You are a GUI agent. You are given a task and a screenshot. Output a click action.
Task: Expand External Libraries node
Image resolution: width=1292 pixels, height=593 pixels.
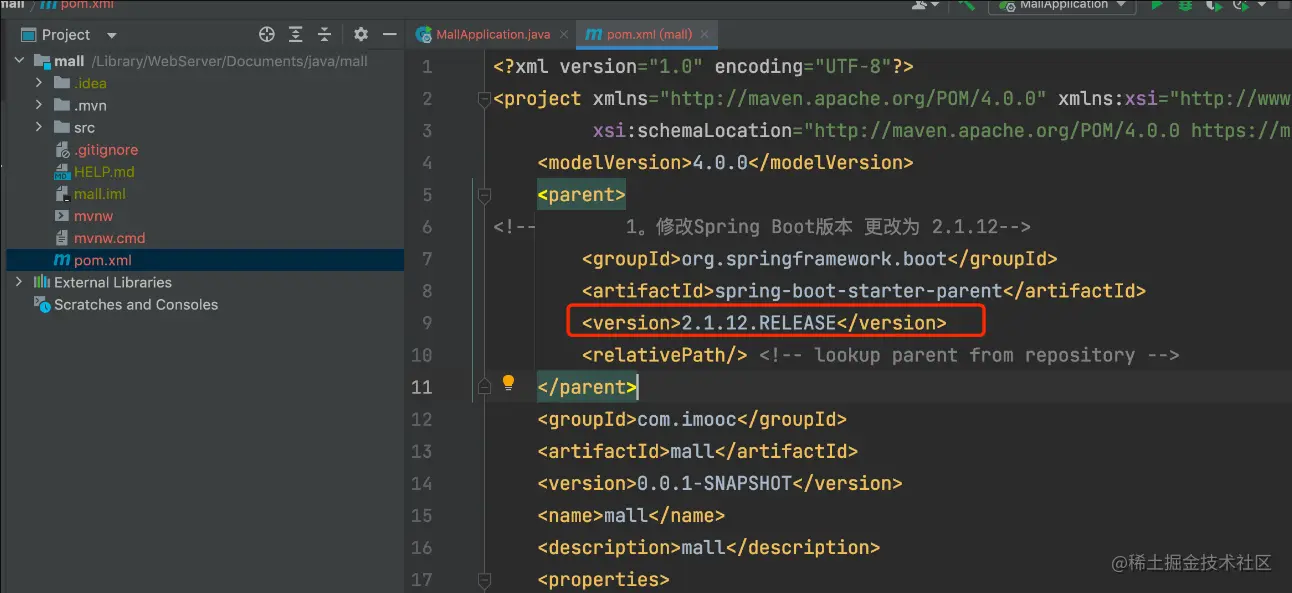click(19, 282)
